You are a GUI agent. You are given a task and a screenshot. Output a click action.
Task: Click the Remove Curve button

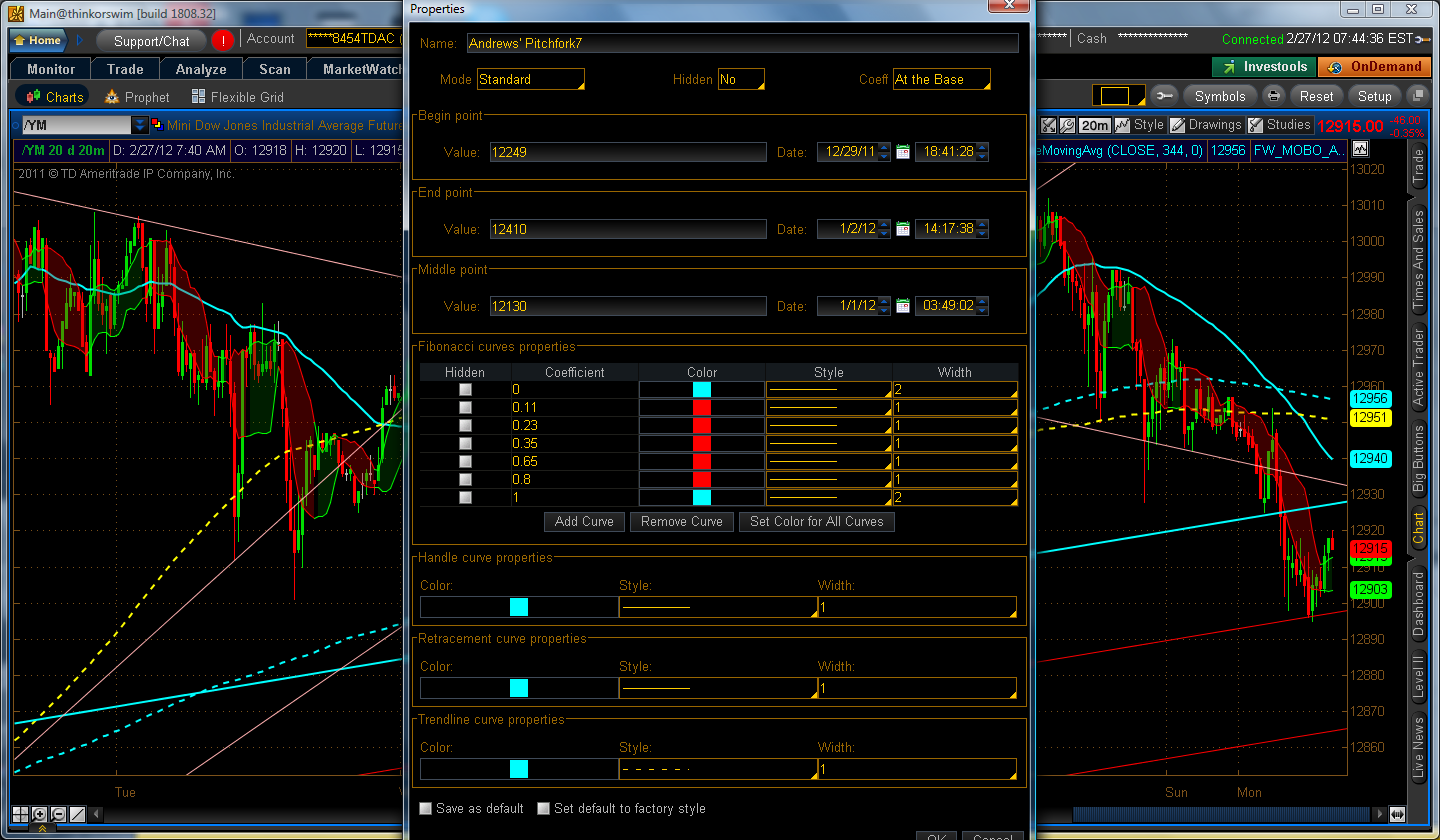pos(681,522)
